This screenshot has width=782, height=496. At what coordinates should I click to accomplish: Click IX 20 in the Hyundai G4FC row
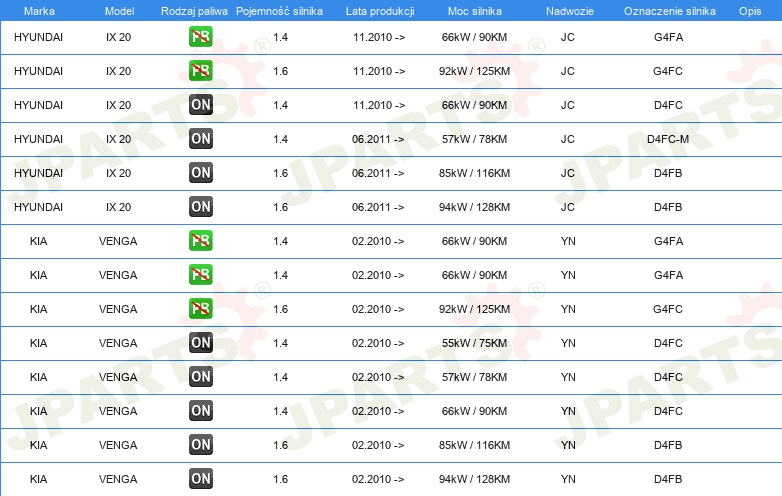[118, 71]
